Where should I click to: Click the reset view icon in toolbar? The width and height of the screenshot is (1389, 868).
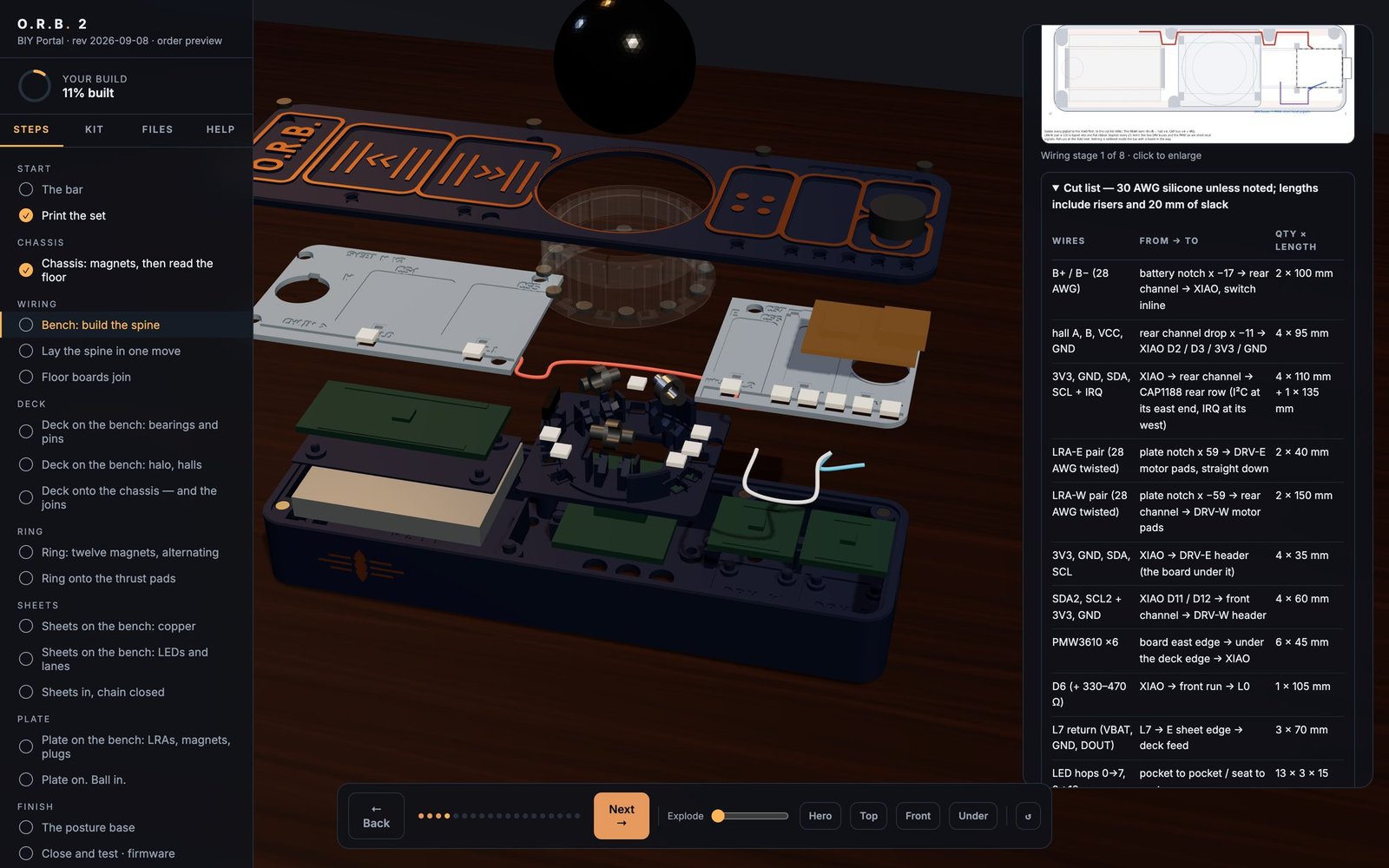click(1028, 816)
